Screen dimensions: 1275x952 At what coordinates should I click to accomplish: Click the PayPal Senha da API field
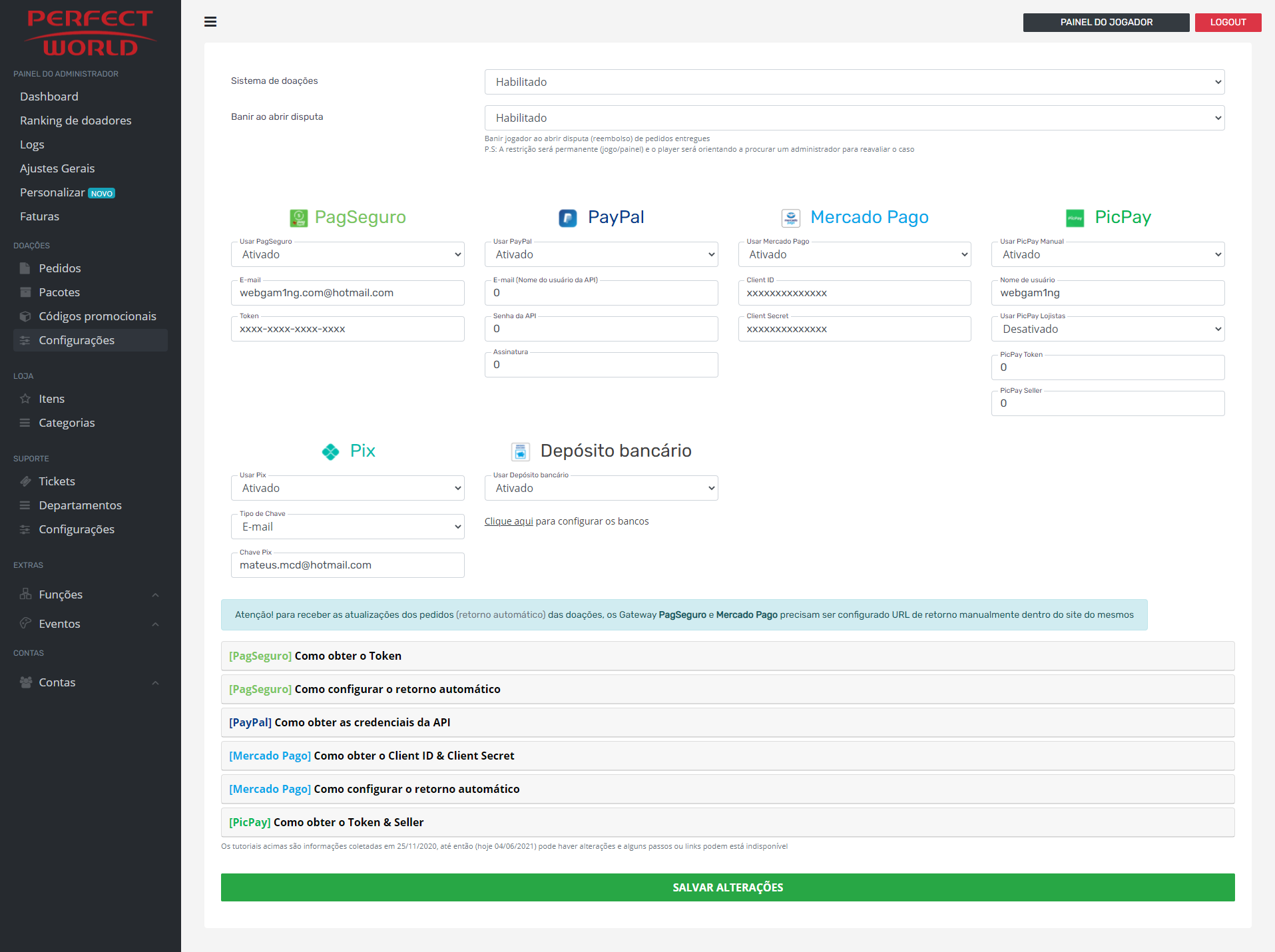click(x=601, y=329)
